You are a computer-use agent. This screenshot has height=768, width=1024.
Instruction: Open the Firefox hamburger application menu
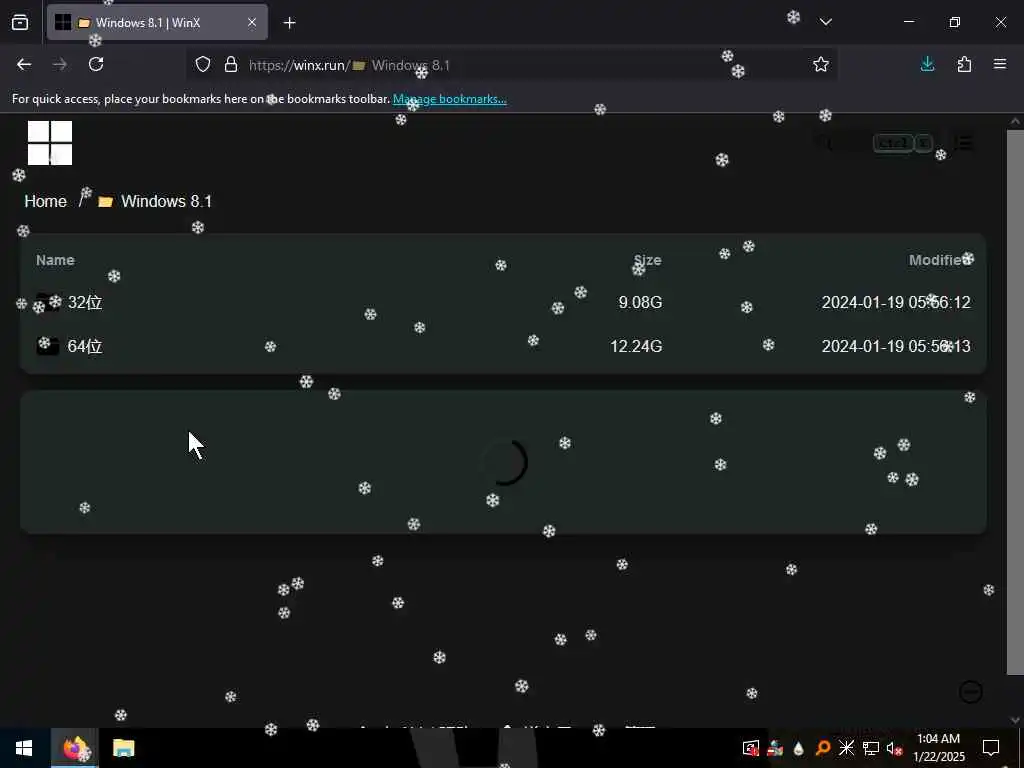(1000, 64)
